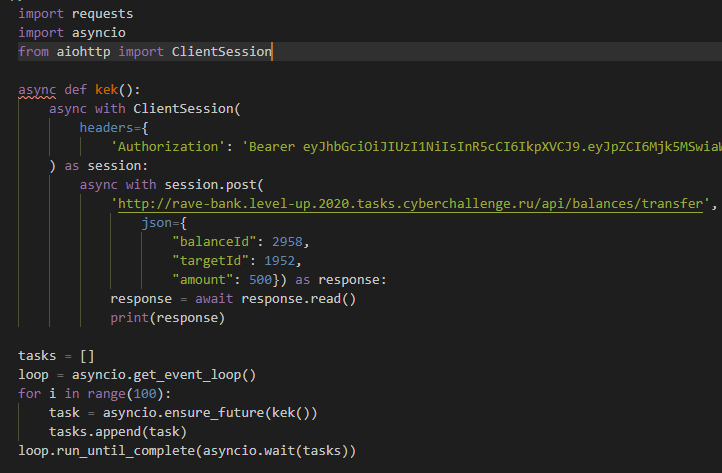This screenshot has width=722, height=473.
Task: Place cursor after ClientSession on import line
Action: coord(272,52)
